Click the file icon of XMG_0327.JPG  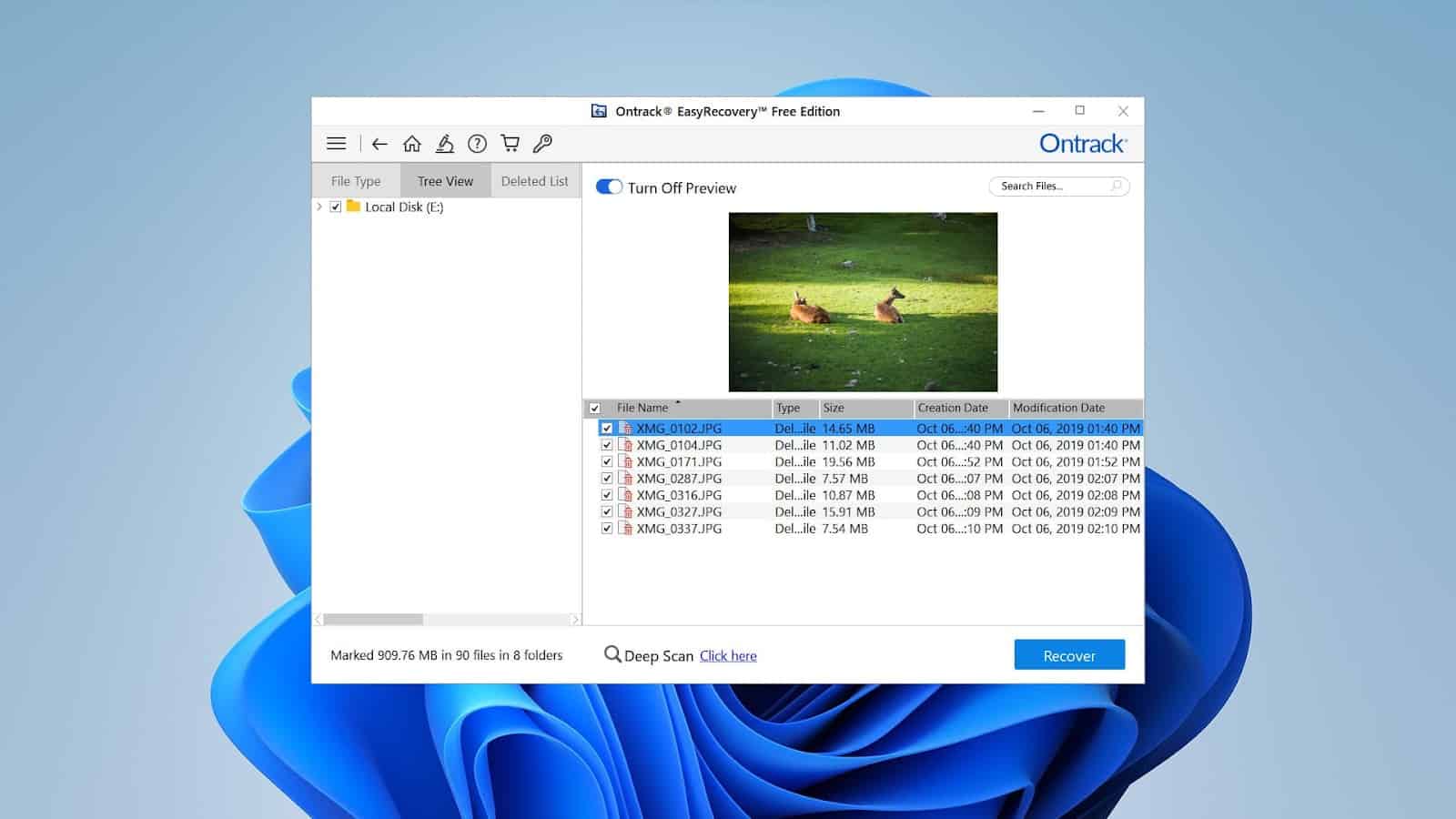click(x=625, y=511)
